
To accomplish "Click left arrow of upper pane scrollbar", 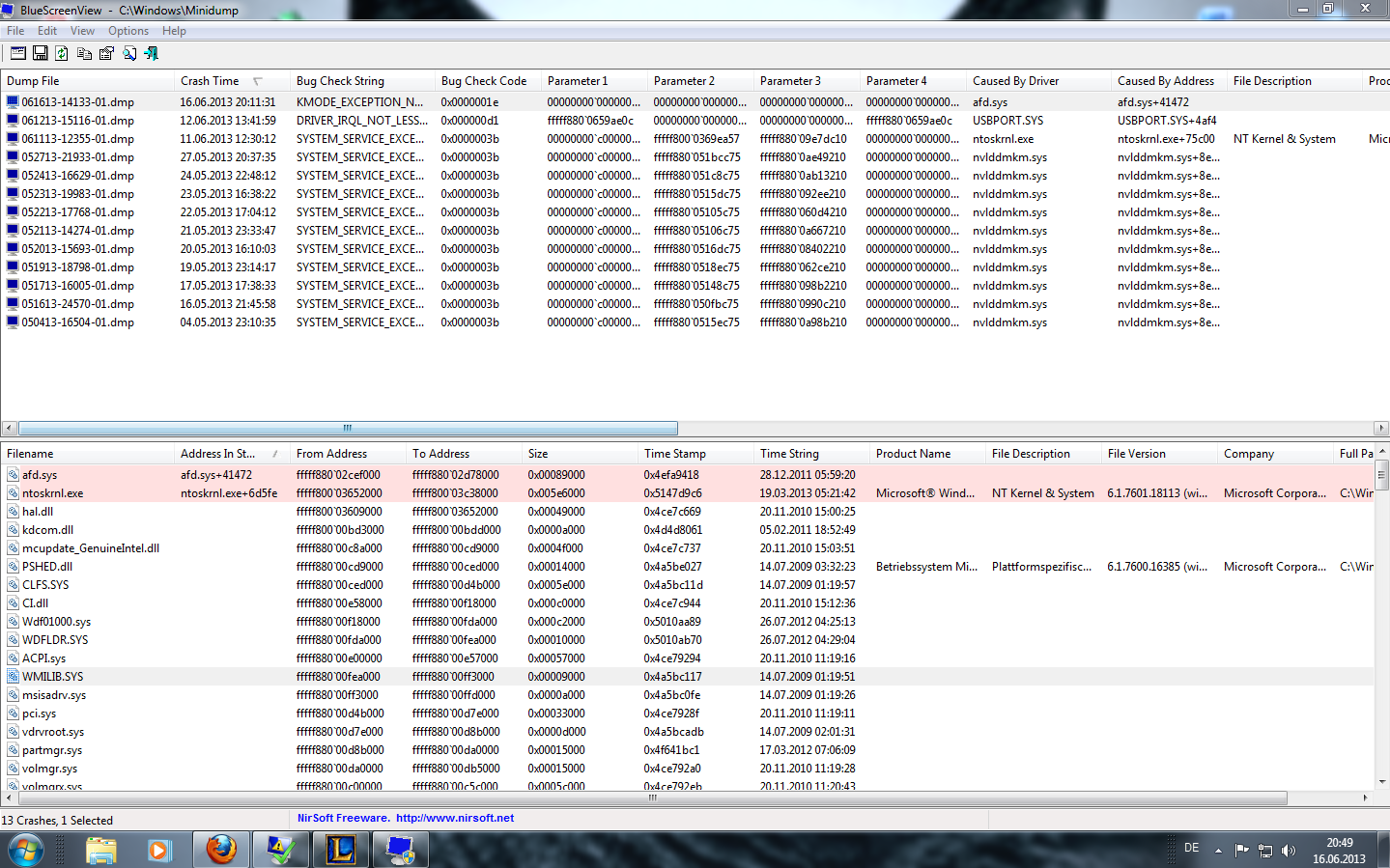I will (9, 428).
